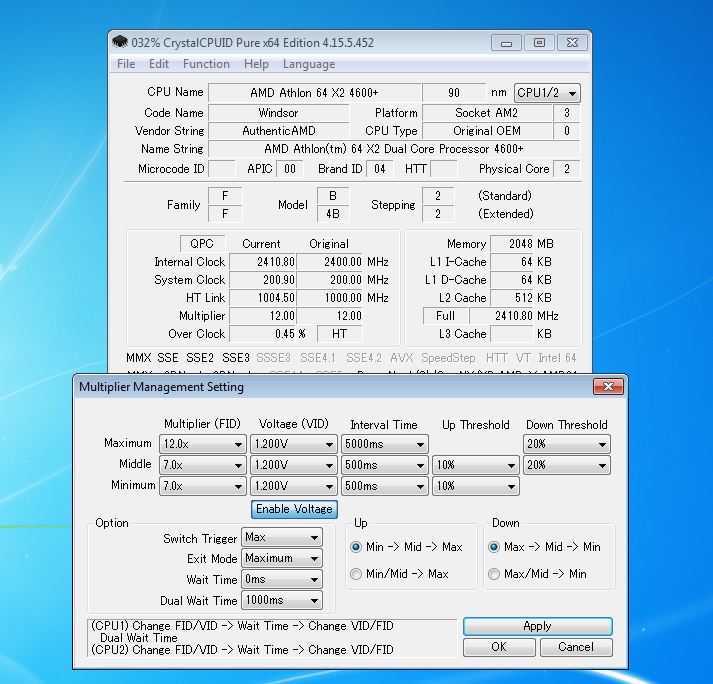Click the OK button

[499, 647]
